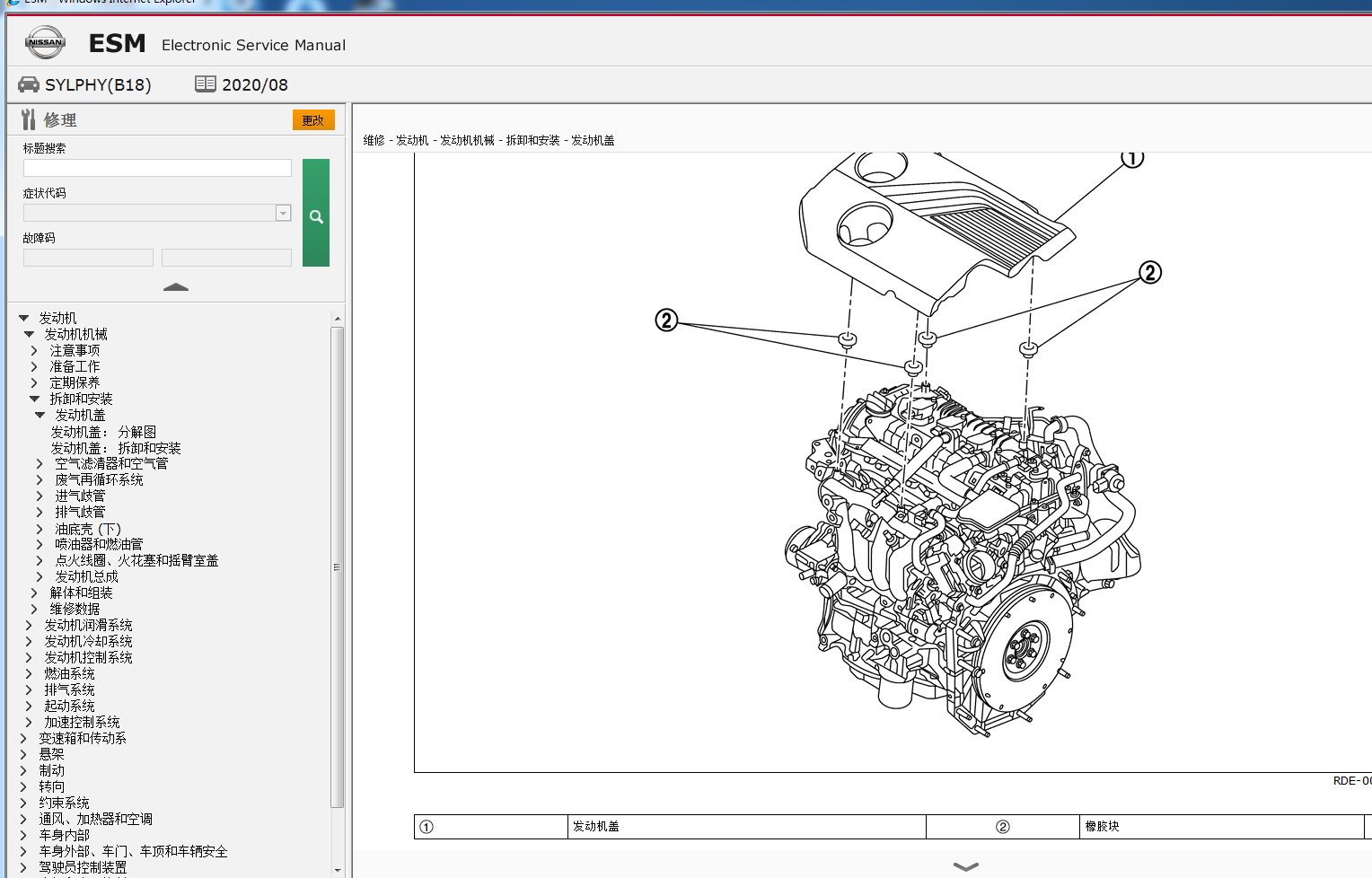Open 发动机盖: 分解图 page
The height and width of the screenshot is (878, 1372).
tap(103, 432)
